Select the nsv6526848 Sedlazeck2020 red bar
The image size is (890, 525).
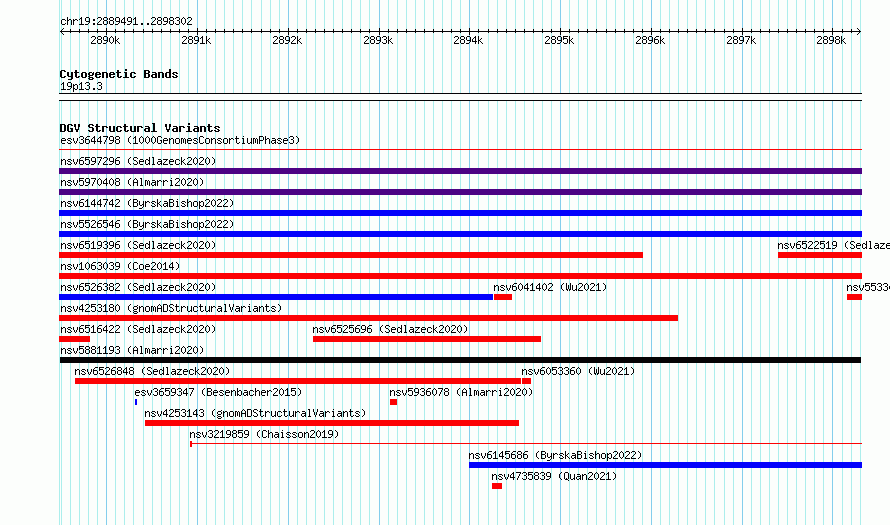298,381
